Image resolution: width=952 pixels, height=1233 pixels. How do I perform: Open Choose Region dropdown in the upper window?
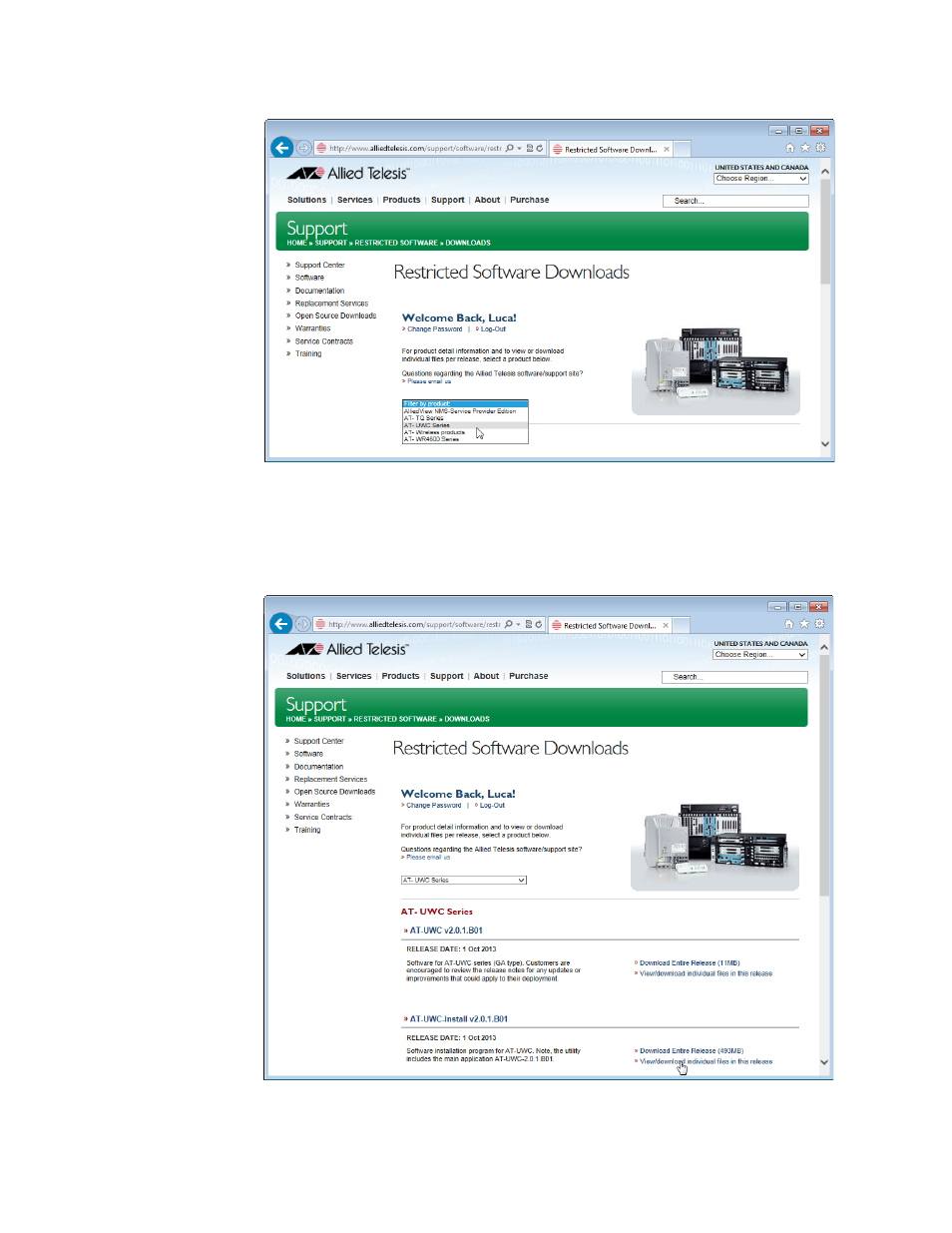[760, 179]
